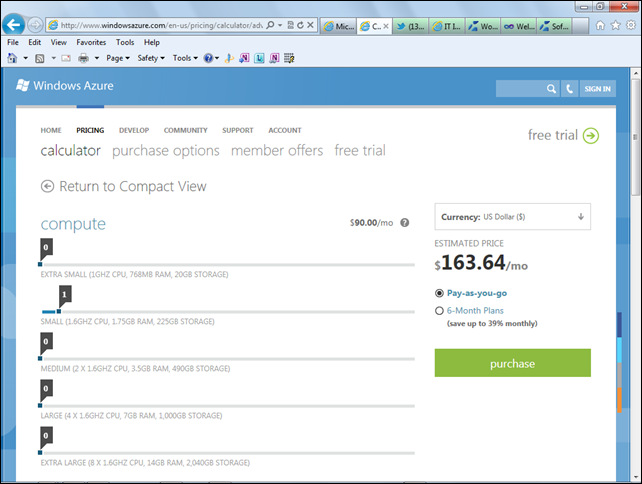The image size is (642, 484).
Task: Select the Pay-as-you-go radio button
Action: click(439, 293)
